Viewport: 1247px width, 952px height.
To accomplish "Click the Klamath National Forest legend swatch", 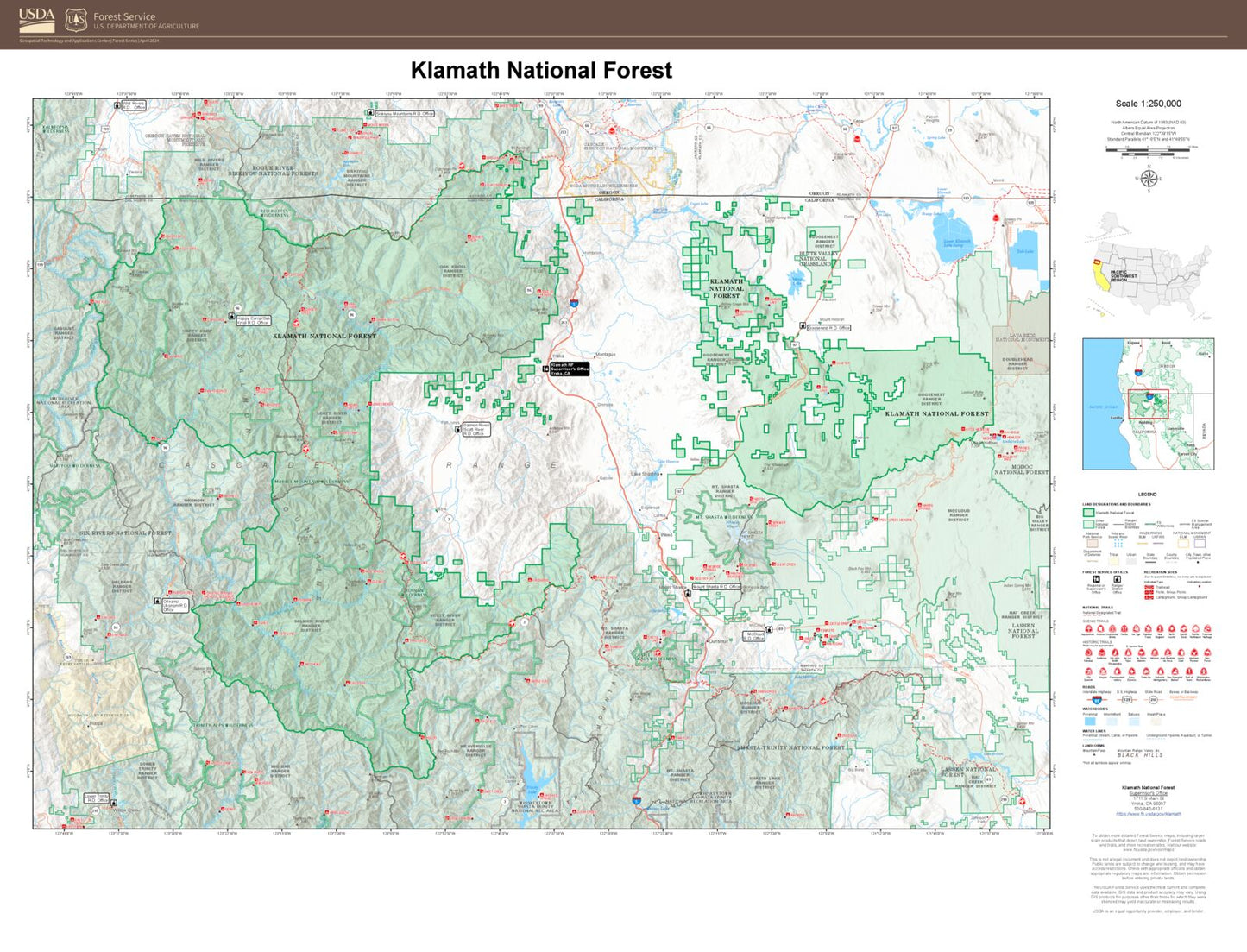I will pyautogui.click(x=1089, y=513).
